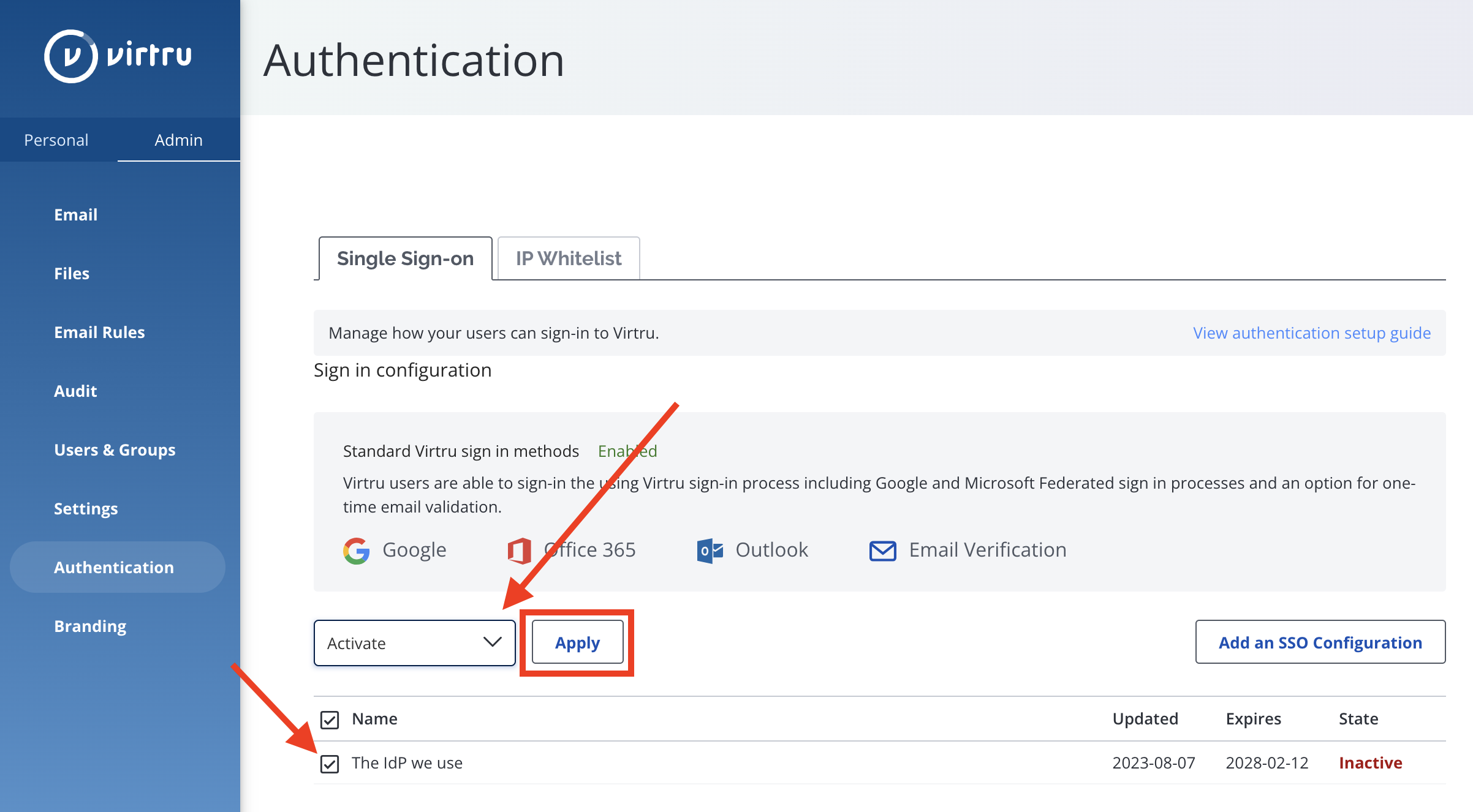The width and height of the screenshot is (1473, 812).
Task: Uncheck the 'The IdP we use' checkbox
Action: 330,764
